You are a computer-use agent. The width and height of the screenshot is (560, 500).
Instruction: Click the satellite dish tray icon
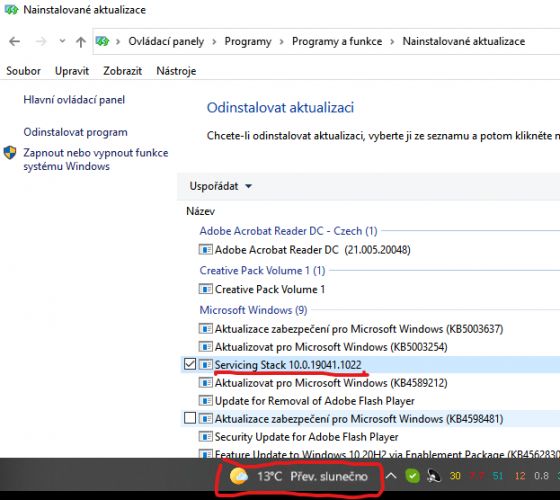pyautogui.click(x=434, y=476)
